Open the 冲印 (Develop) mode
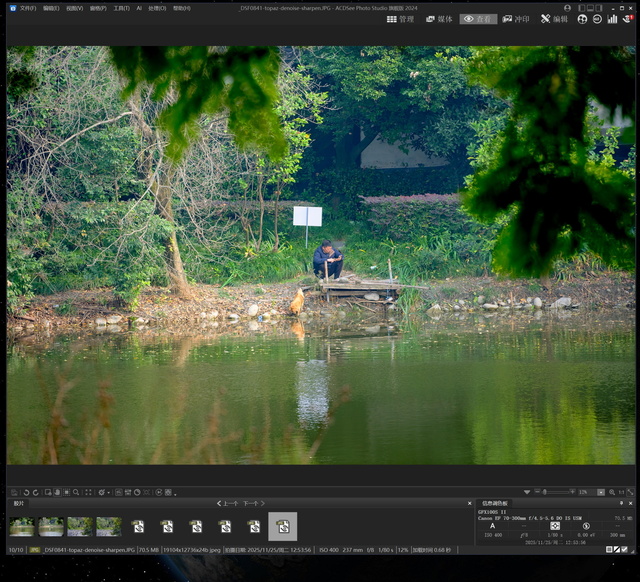The height and width of the screenshot is (582, 640). [516, 19]
